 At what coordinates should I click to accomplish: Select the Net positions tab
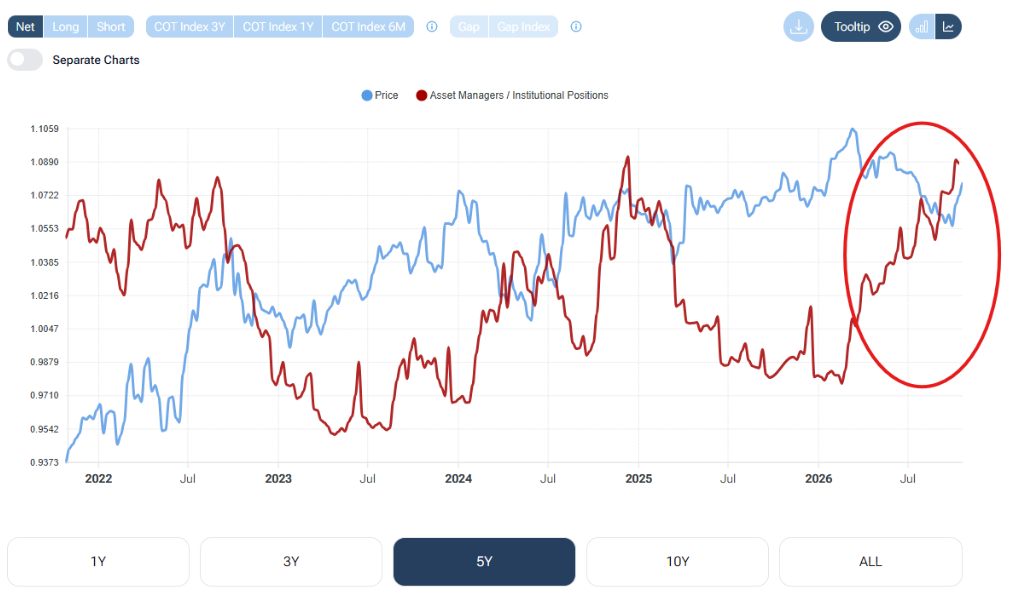coord(25,27)
